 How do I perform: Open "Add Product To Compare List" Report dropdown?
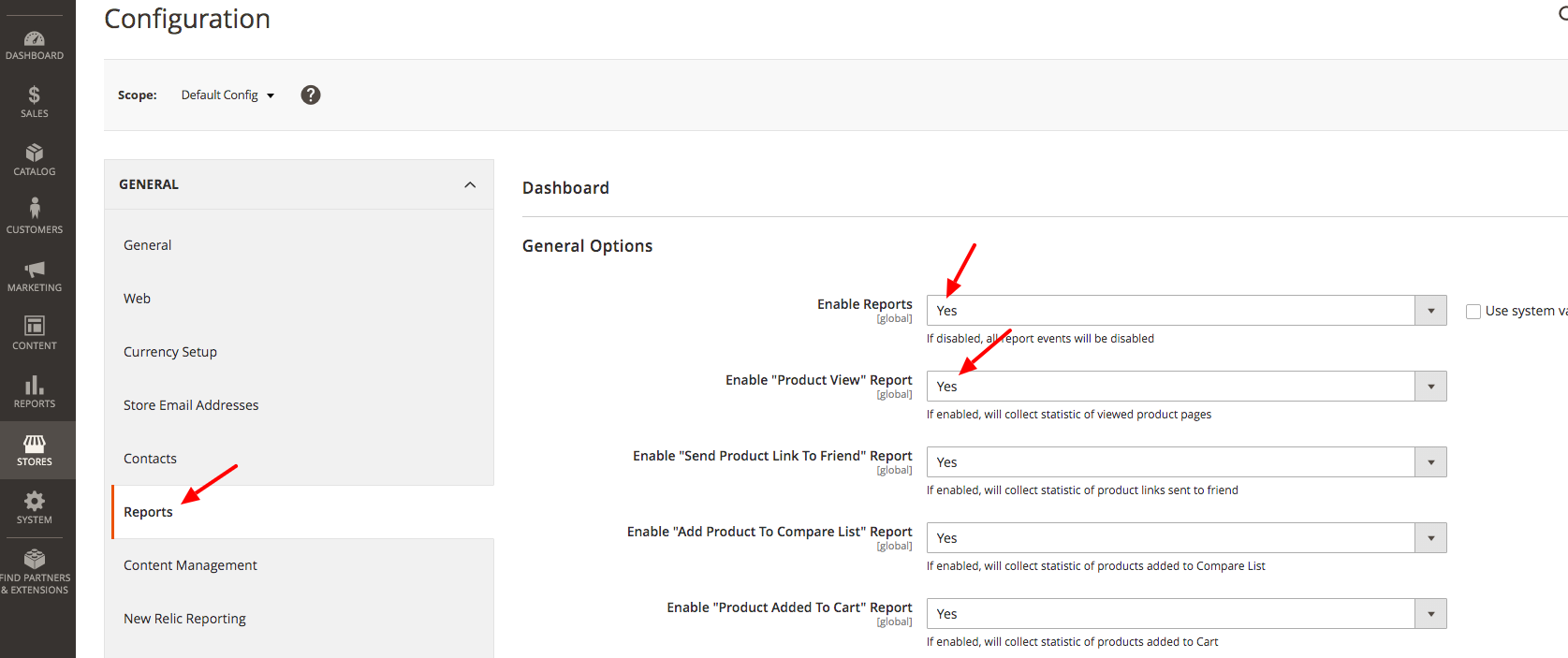[x=1186, y=538]
